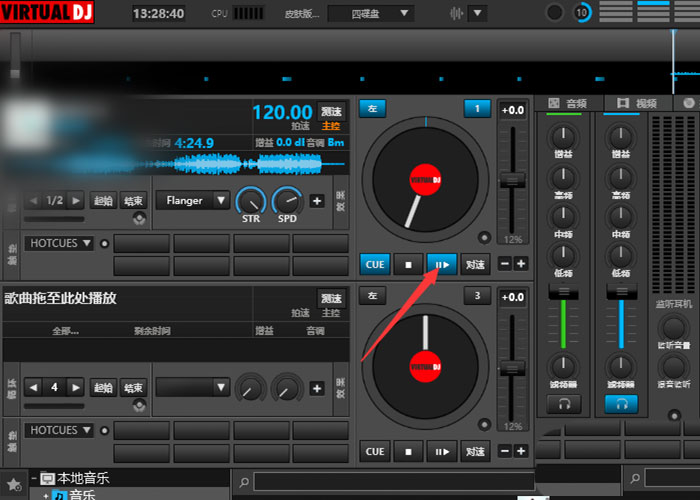This screenshot has width=700, height=500.
Task: Click the 结束 loop-out button on deck 3
Action: [133, 388]
